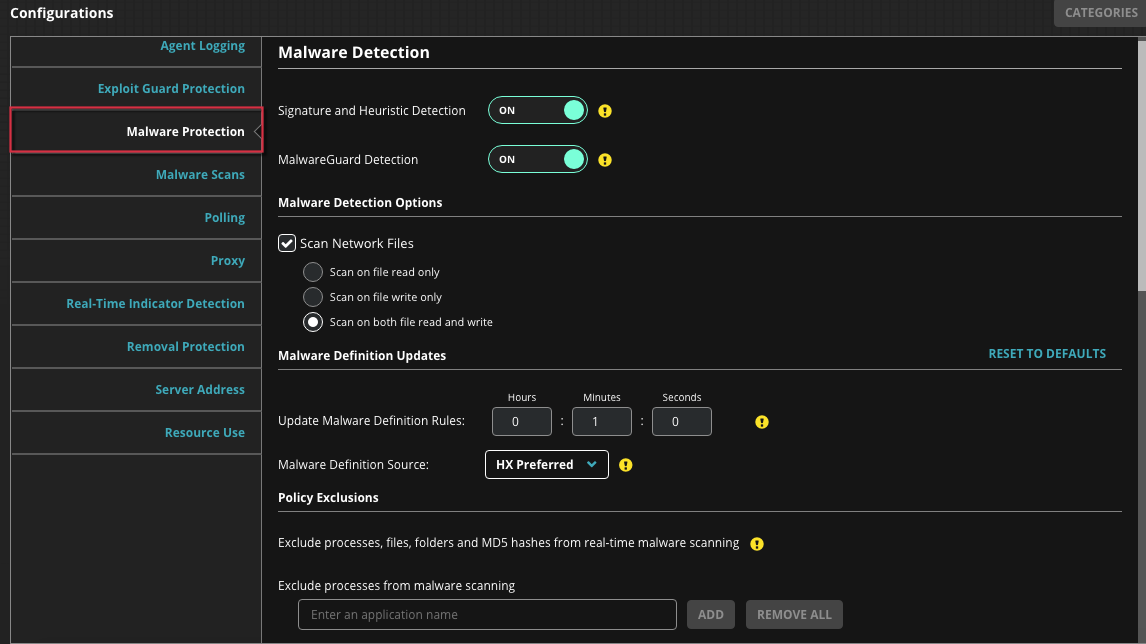Open info icon beside Malware Definition Source
Viewport: 1146px width, 644px height.
(x=626, y=465)
